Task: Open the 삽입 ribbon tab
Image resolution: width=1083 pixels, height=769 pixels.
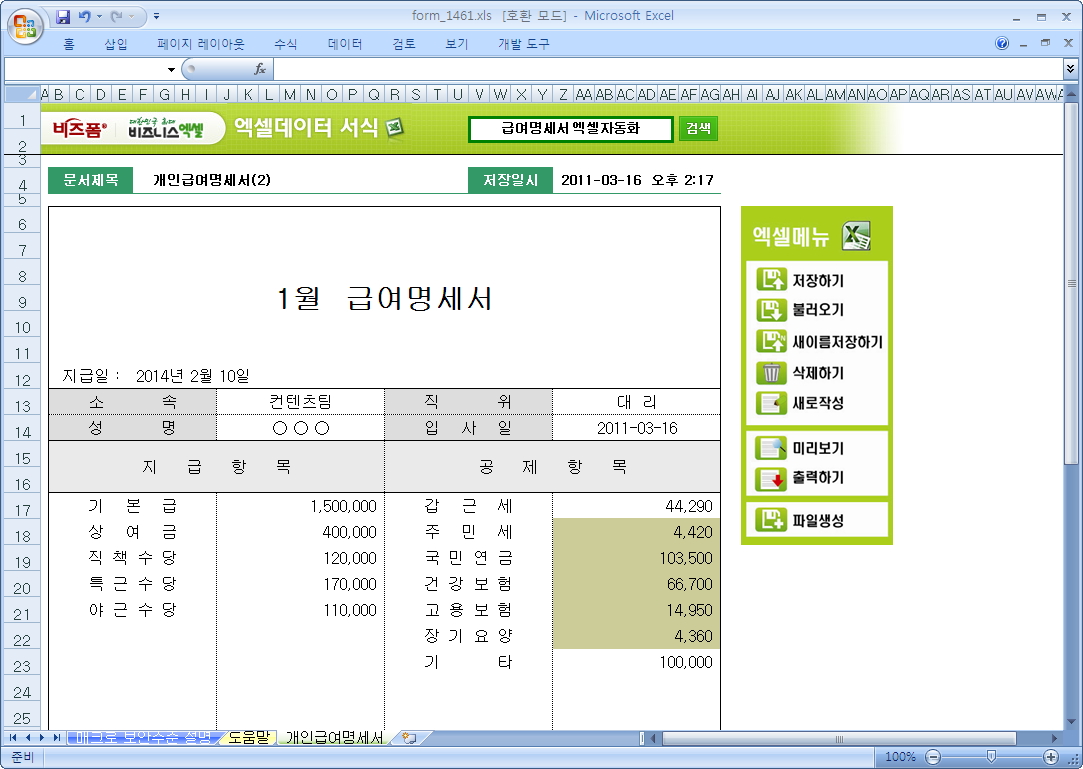Action: pos(116,44)
